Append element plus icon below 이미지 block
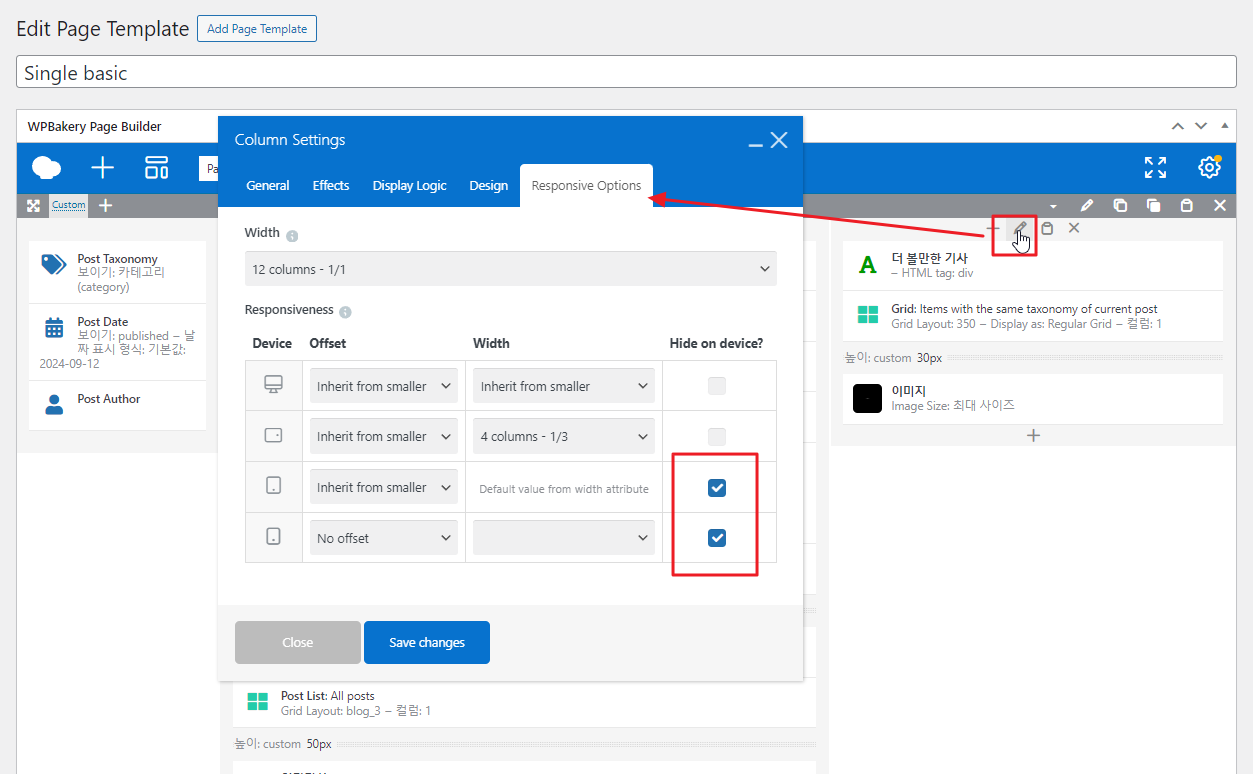Viewport: 1253px width, 774px height. [1034, 436]
